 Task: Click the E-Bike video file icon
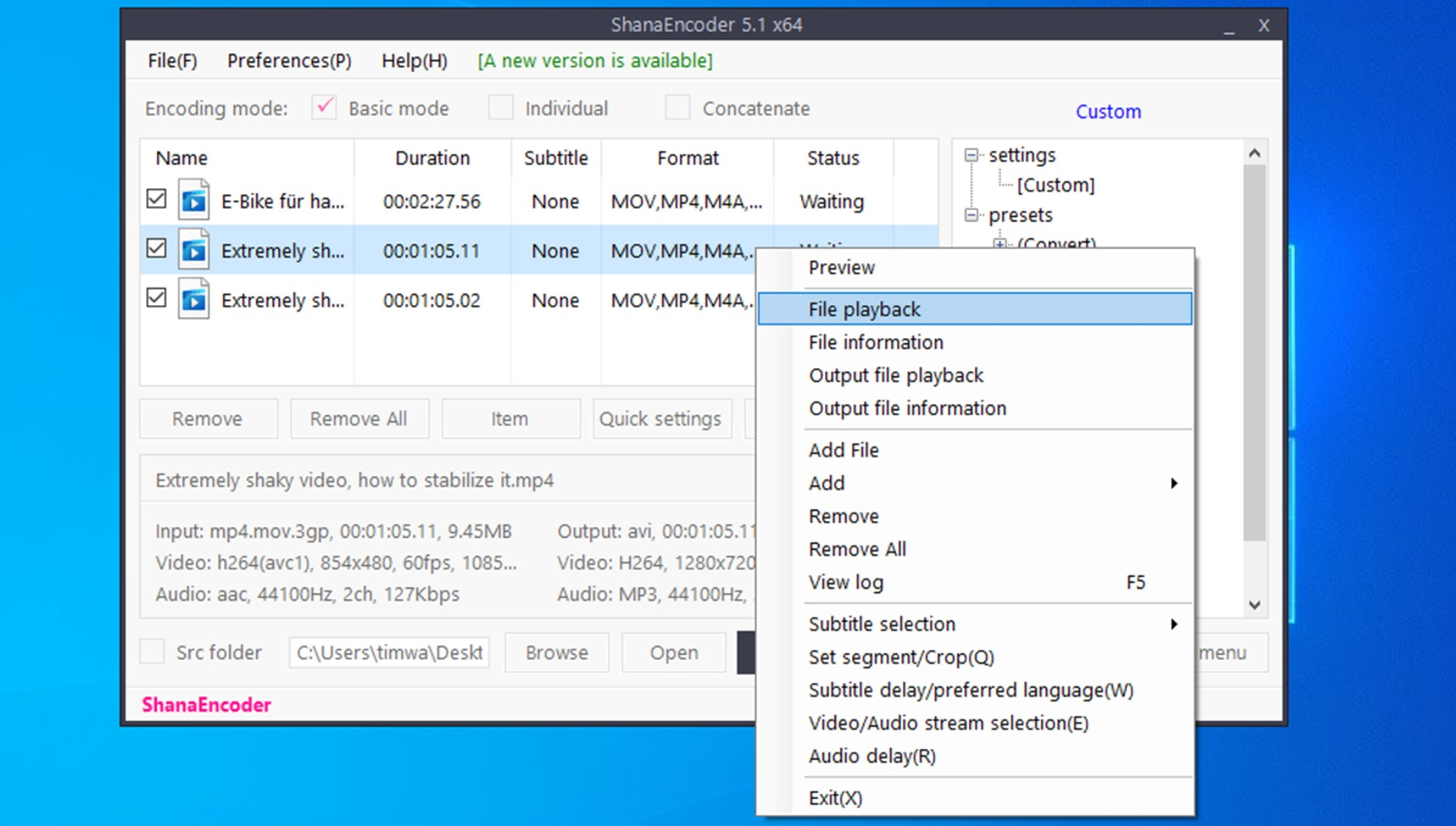pos(194,200)
